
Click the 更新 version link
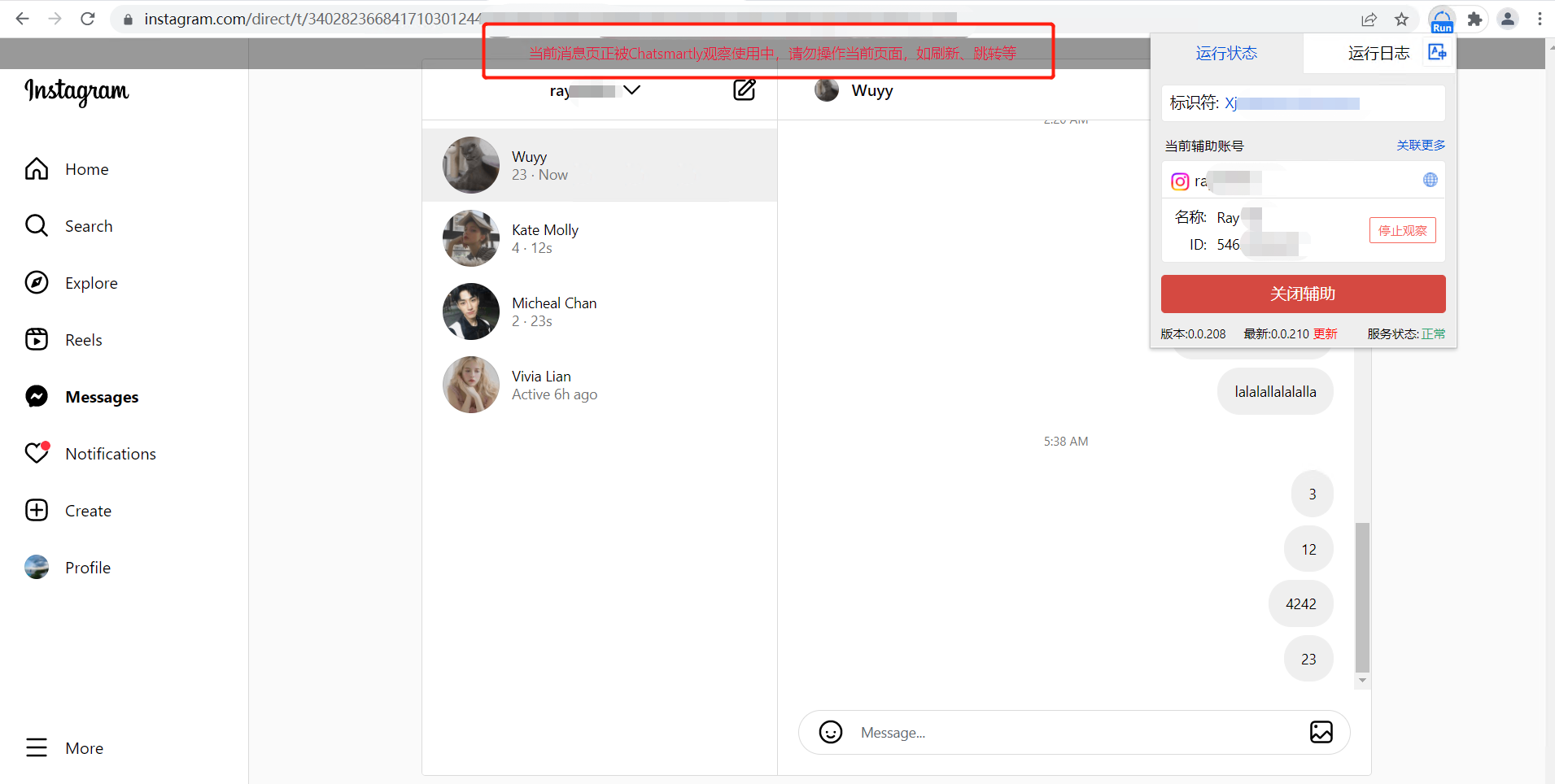[x=1326, y=334]
